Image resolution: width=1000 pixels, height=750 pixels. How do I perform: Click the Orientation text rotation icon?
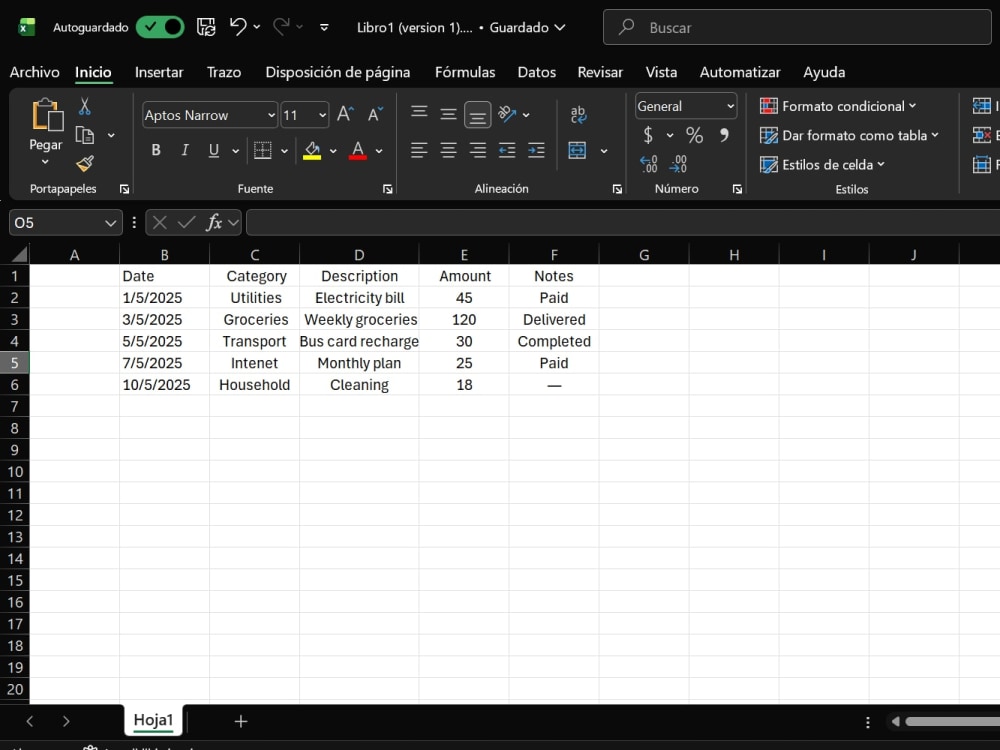(x=507, y=114)
